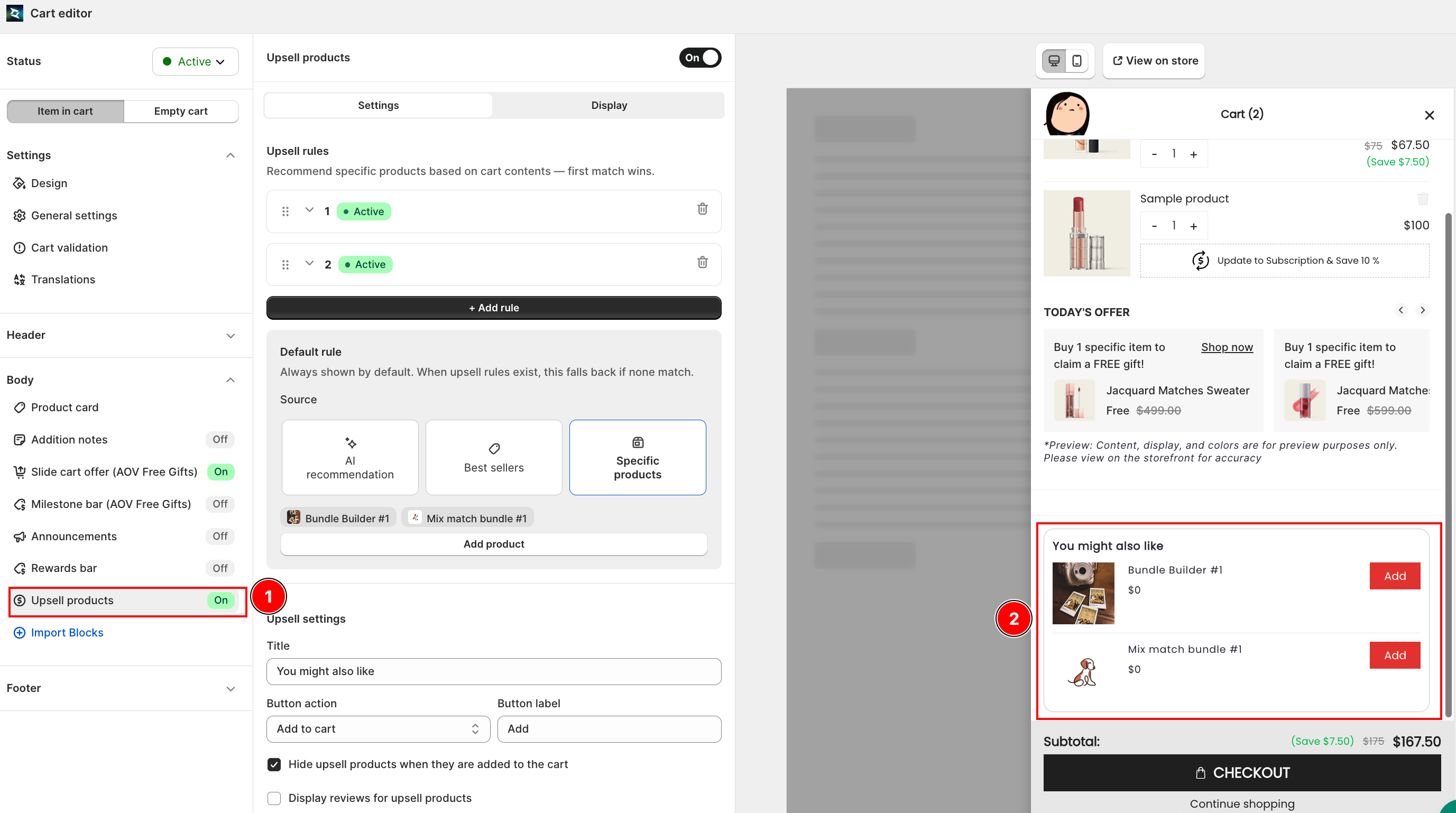1456x813 pixels.
Task: Click the Cart editor app logo
Action: (x=15, y=13)
